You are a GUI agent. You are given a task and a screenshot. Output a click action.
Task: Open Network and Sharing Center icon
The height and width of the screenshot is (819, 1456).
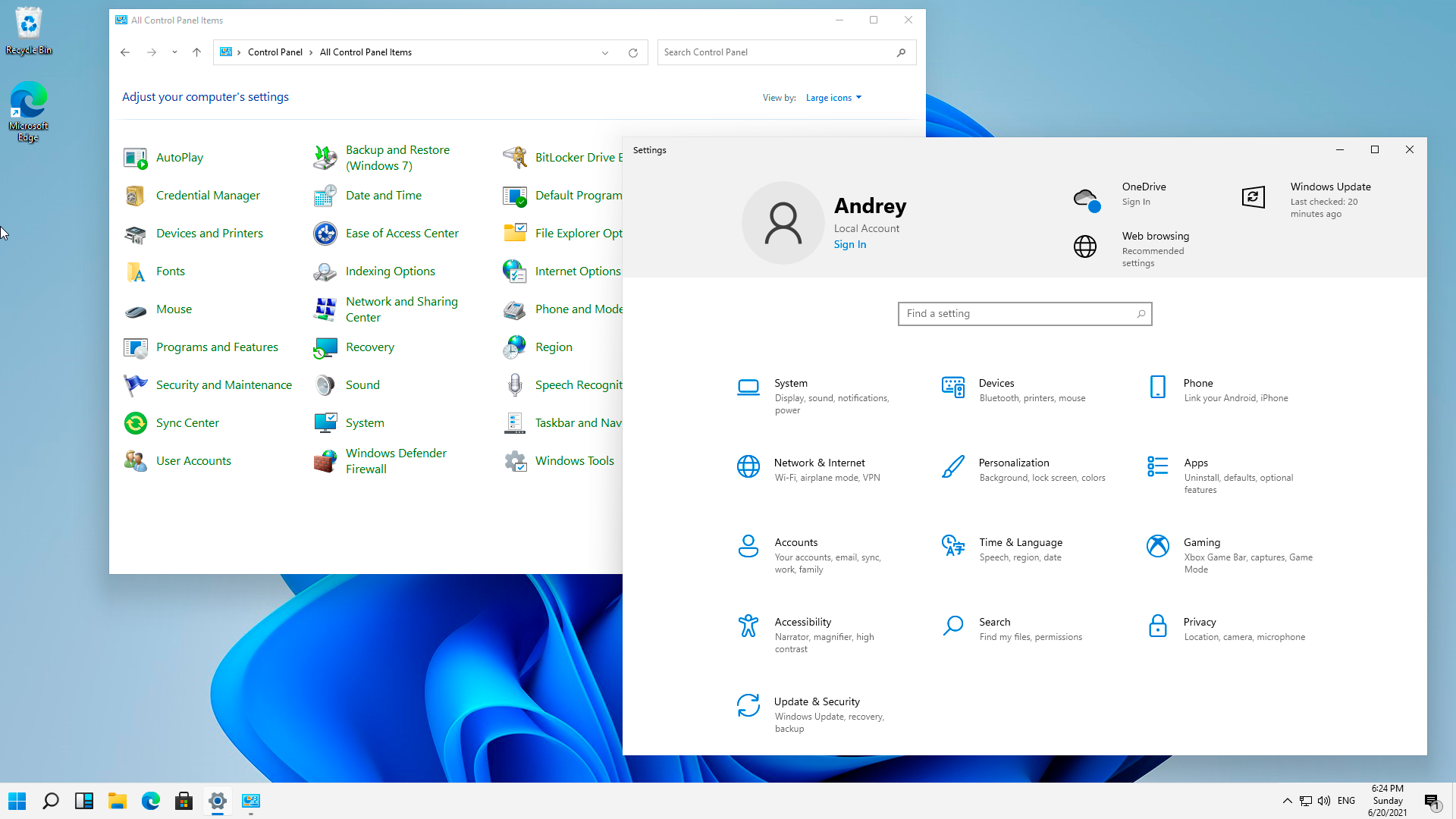[x=325, y=309]
